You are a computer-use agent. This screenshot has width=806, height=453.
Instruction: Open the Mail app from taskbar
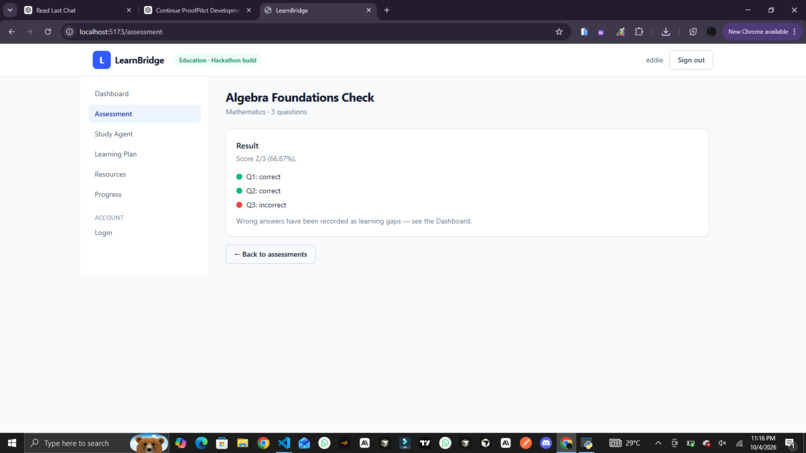[x=304, y=443]
